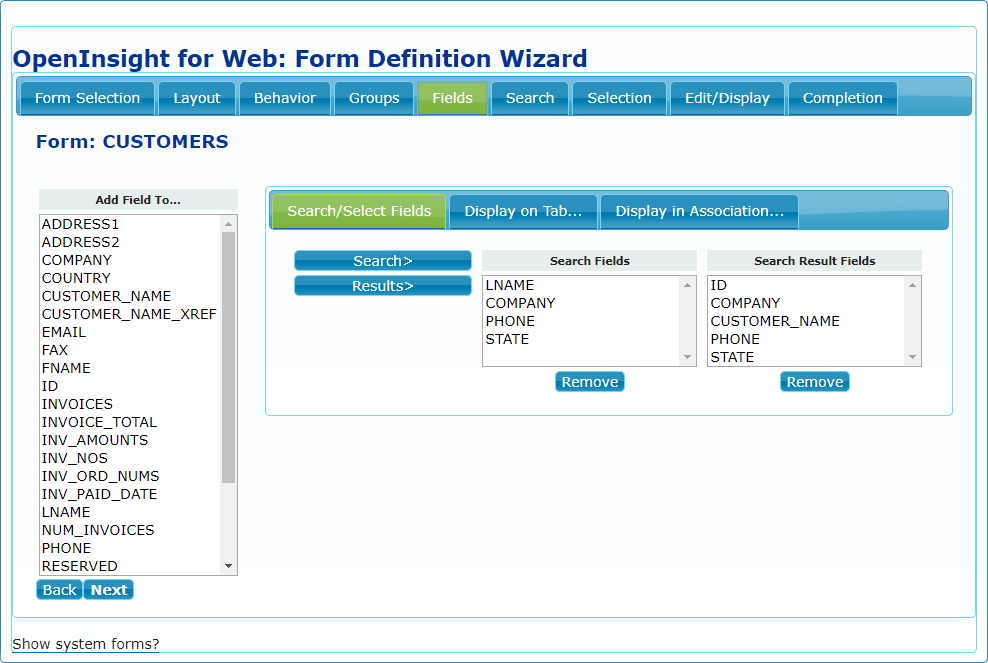Select LNAME in the Add Field To list
This screenshot has height=663, width=988.
point(130,512)
